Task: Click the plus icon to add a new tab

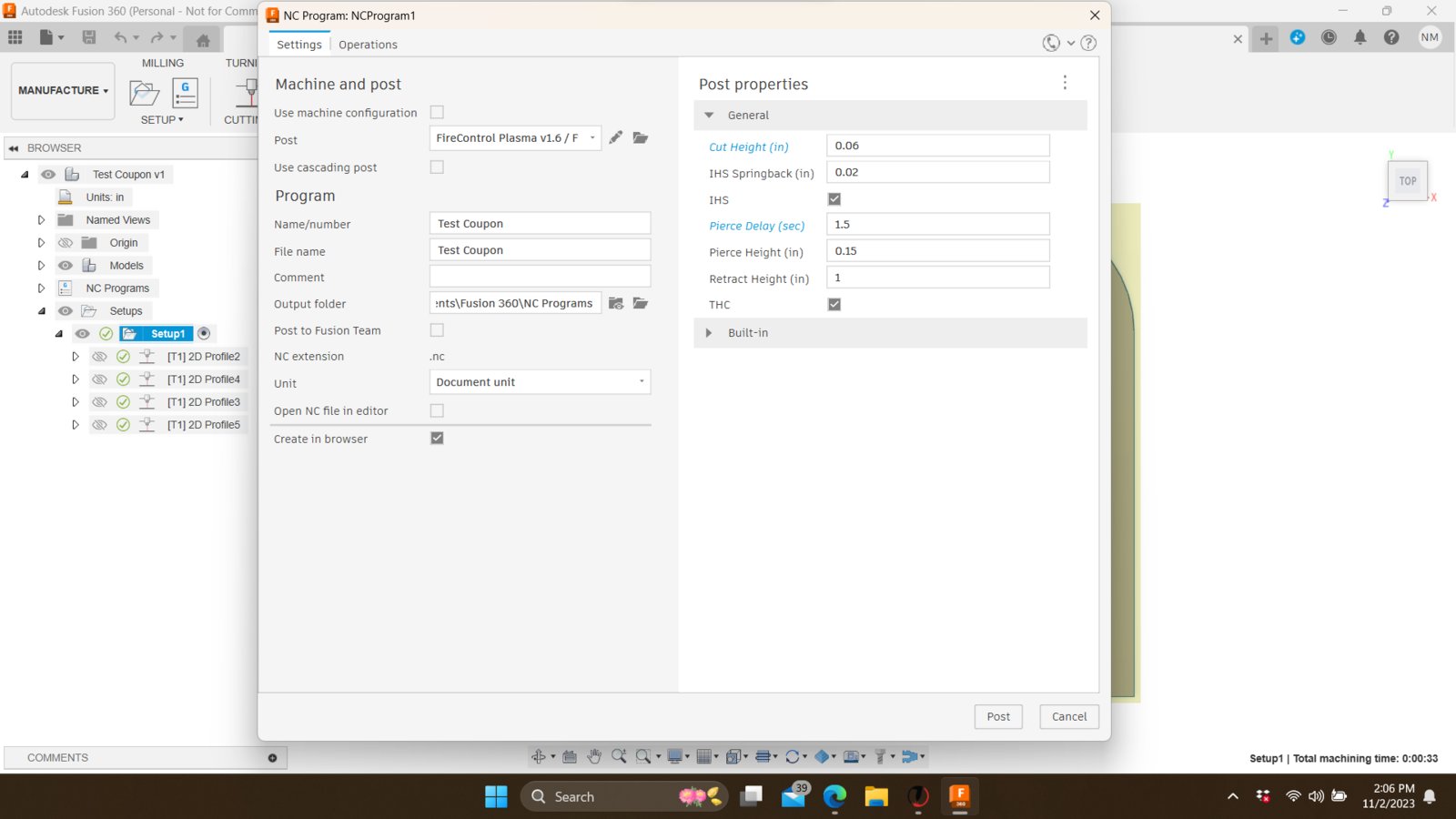Action: 1266,38
